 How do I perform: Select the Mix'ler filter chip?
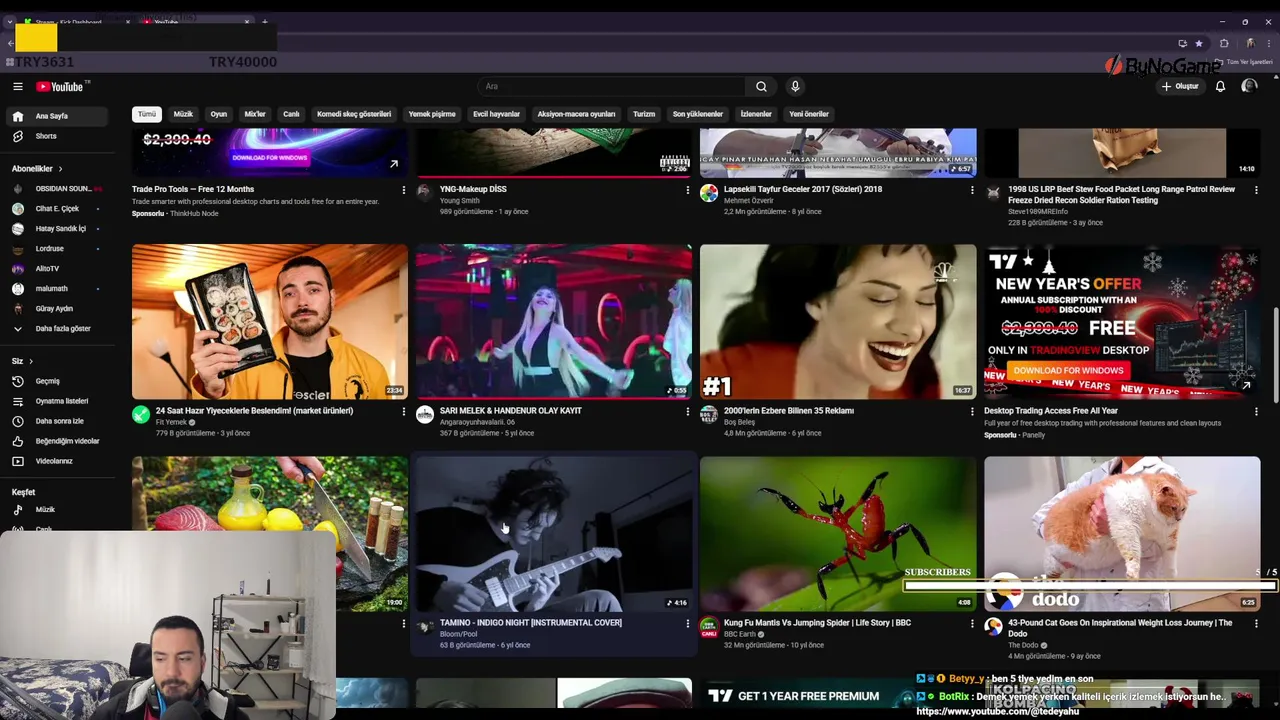[255, 114]
